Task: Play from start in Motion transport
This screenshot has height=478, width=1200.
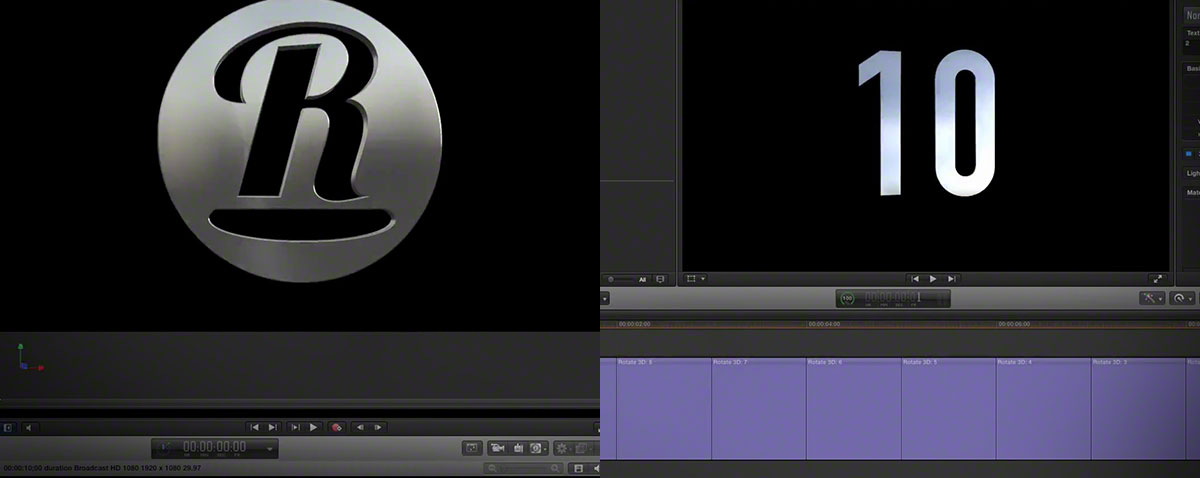Action: [x=296, y=427]
